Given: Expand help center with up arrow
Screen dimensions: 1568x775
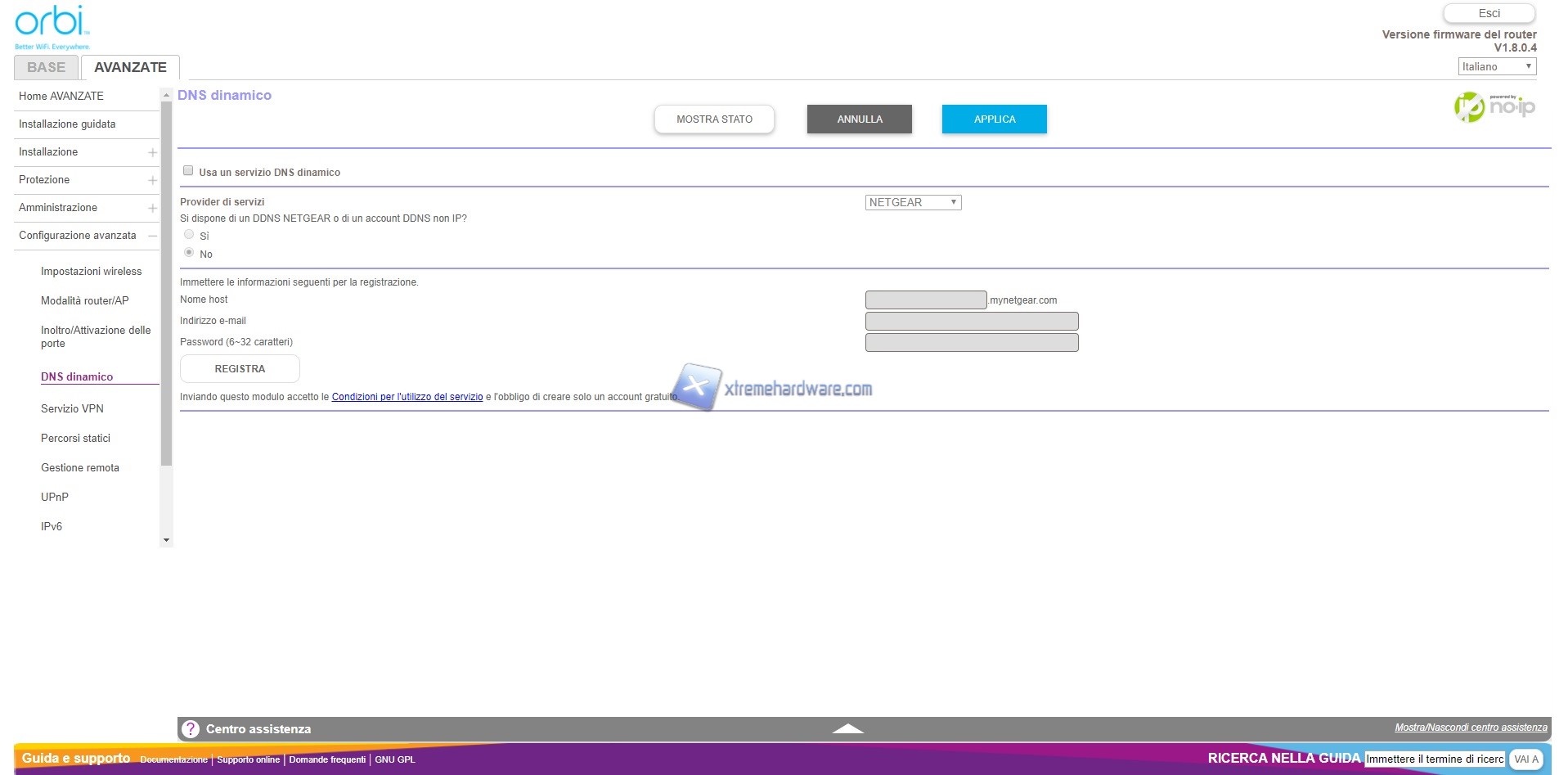Looking at the screenshot, I should [847, 728].
